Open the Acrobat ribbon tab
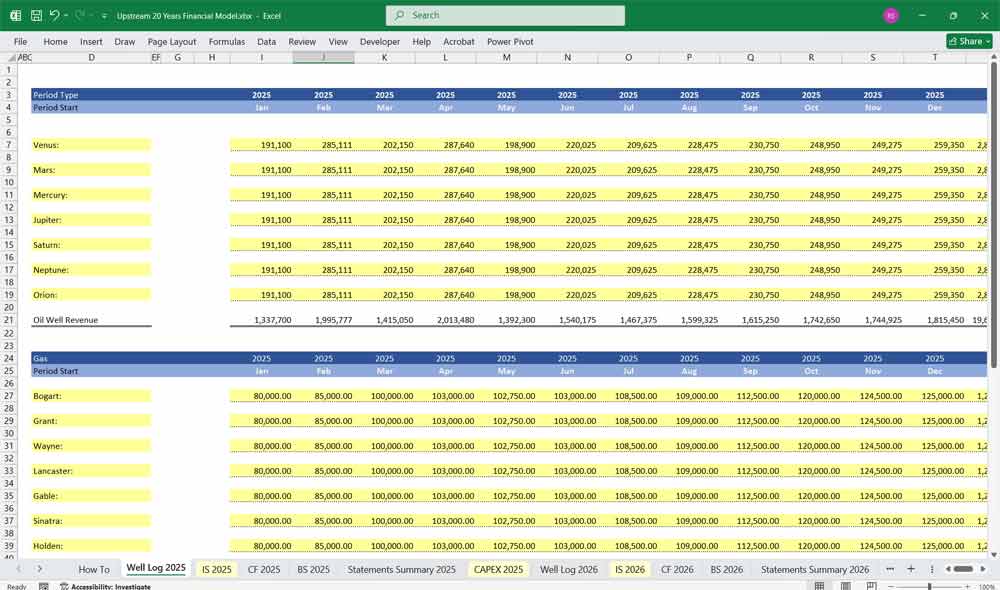Image resolution: width=1000 pixels, height=590 pixels. [x=459, y=41]
